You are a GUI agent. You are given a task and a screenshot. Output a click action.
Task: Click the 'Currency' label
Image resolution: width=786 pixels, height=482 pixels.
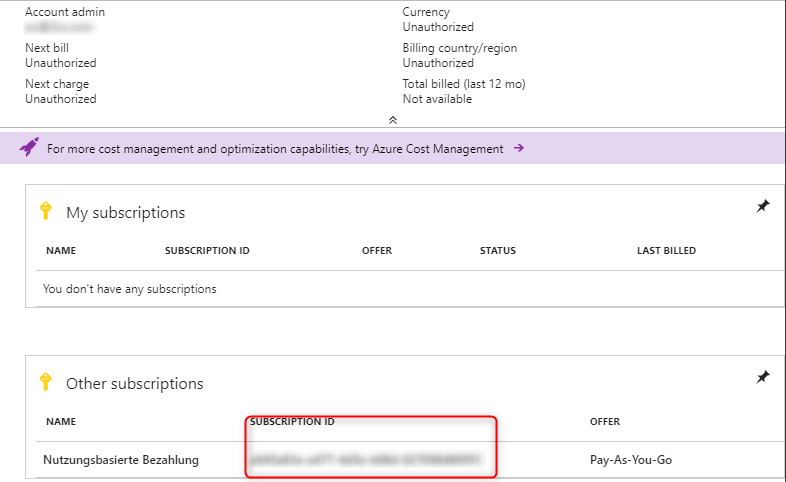[426, 12]
